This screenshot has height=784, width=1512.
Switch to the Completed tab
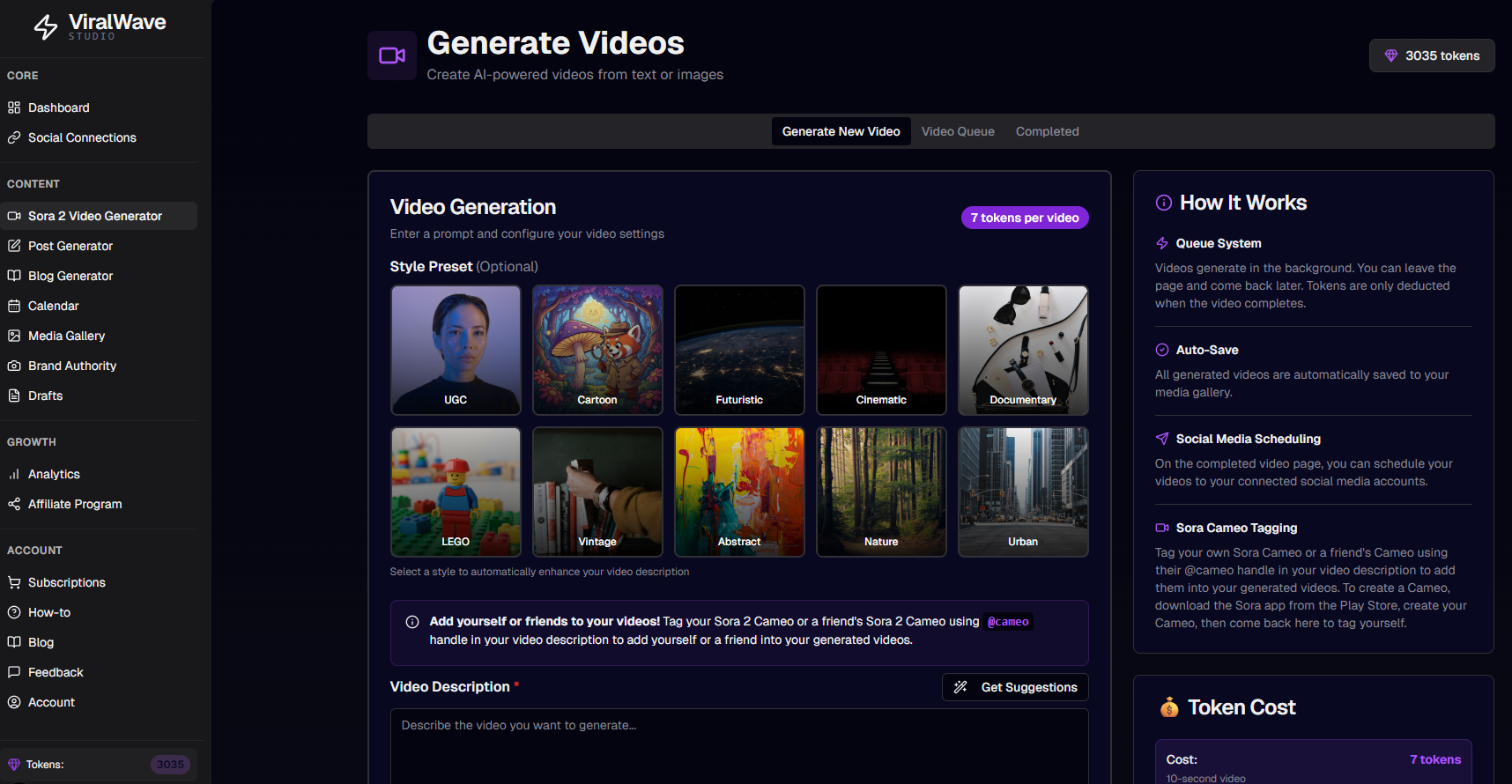point(1047,131)
